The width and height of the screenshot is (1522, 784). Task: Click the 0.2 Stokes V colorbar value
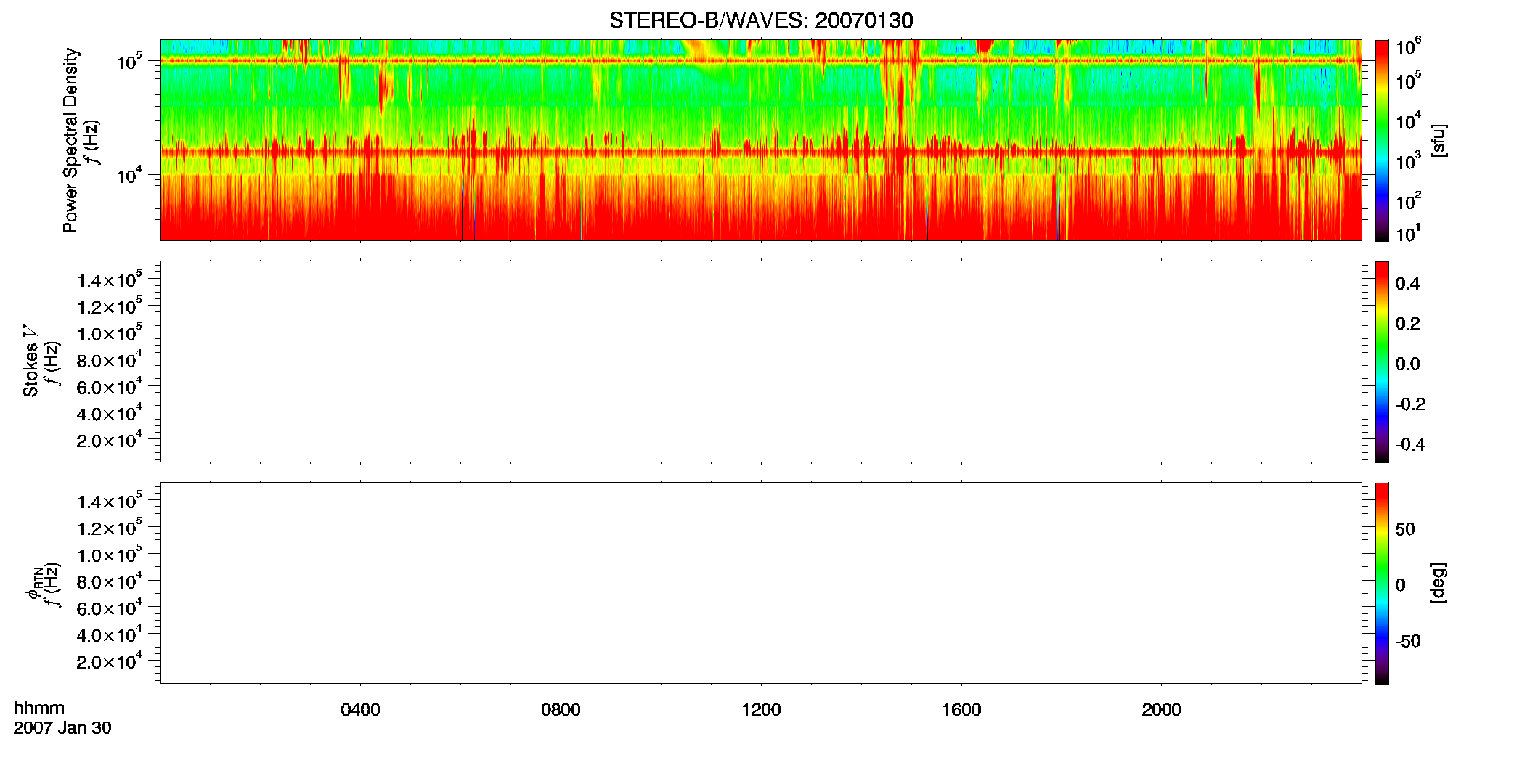[1407, 324]
